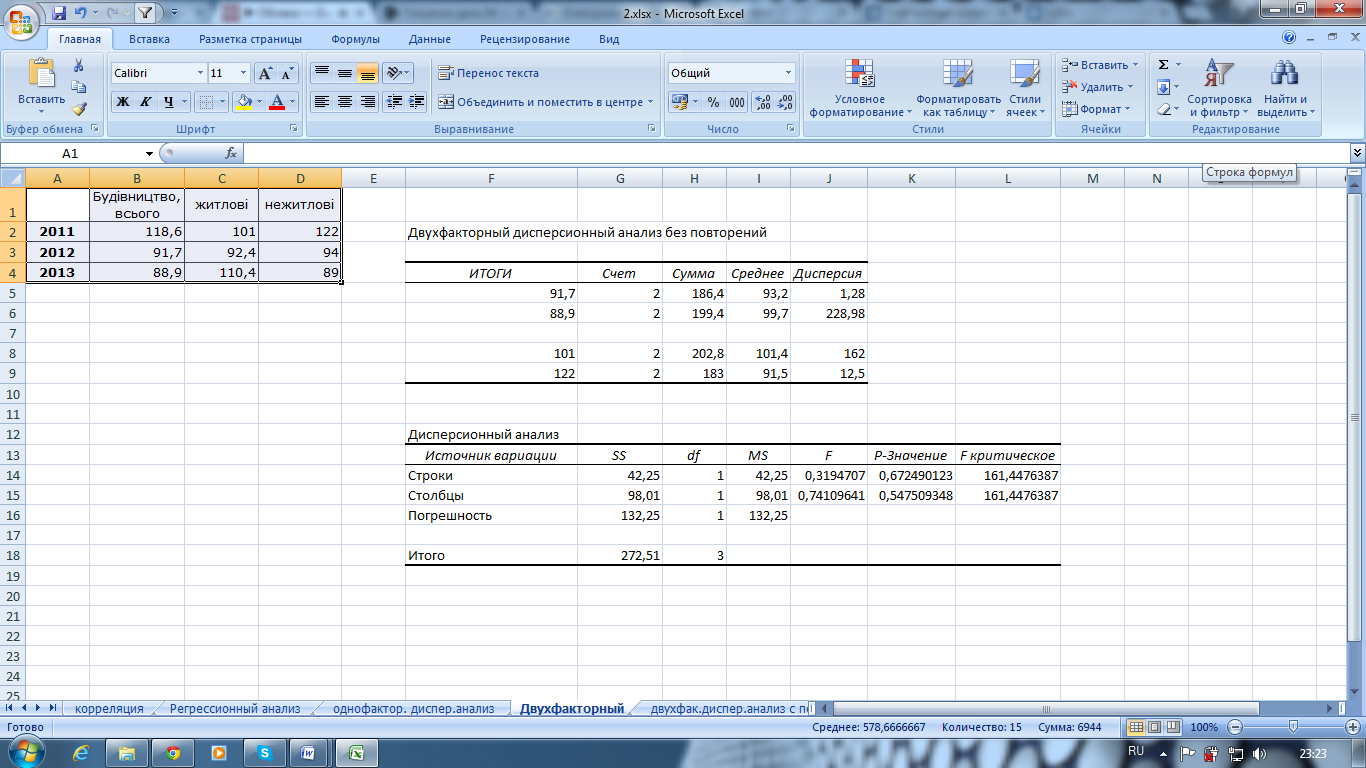Viewport: 1366px width, 768px height.
Task: Open Сортировка и фильтр menu
Action: pos(1219,88)
